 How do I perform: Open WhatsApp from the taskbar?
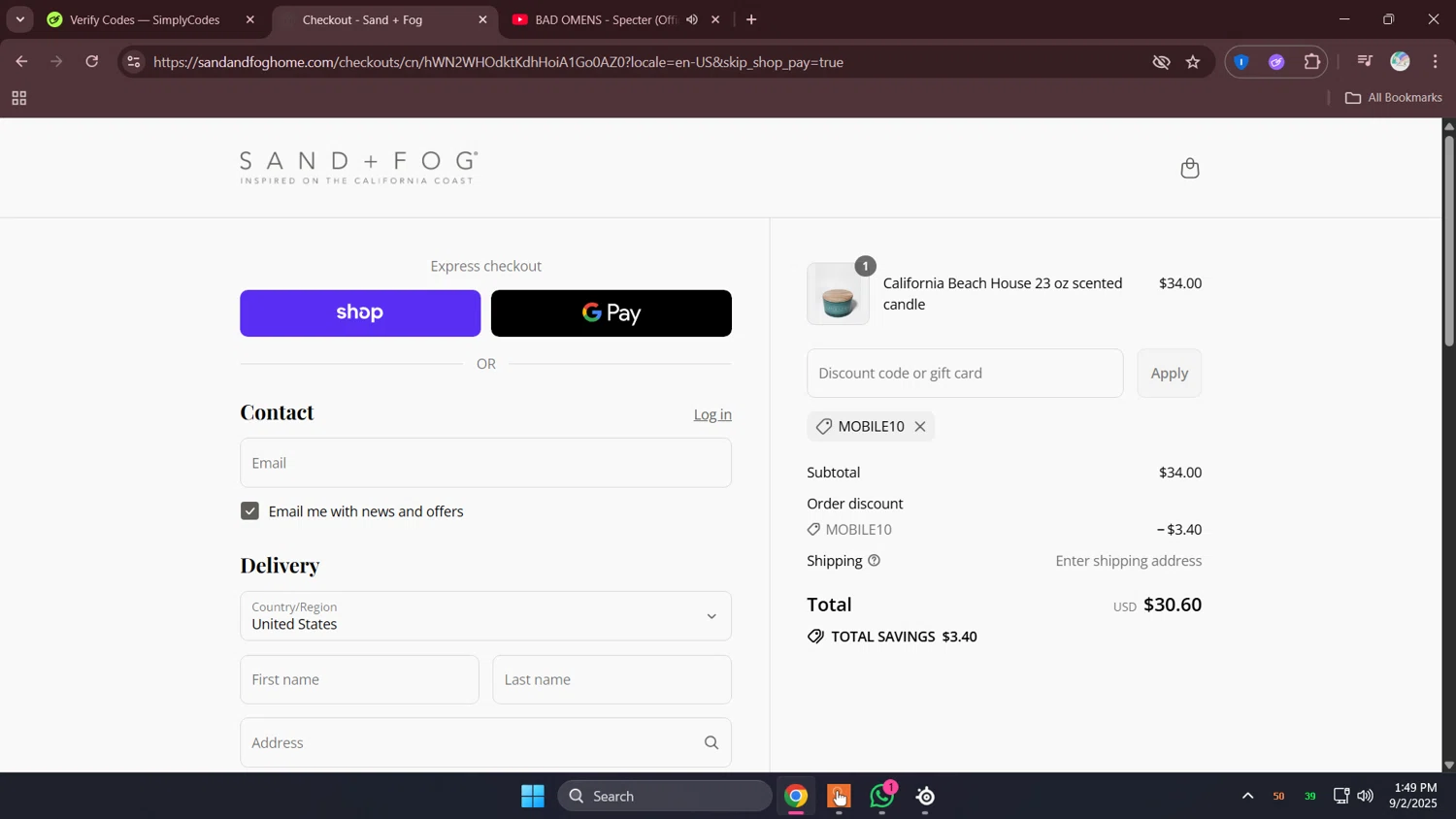click(x=882, y=797)
